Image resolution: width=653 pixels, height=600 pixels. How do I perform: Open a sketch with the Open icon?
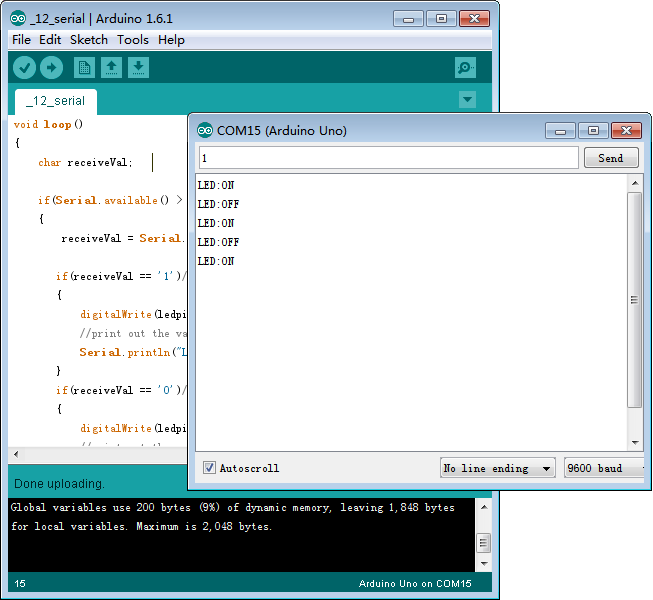coord(111,67)
